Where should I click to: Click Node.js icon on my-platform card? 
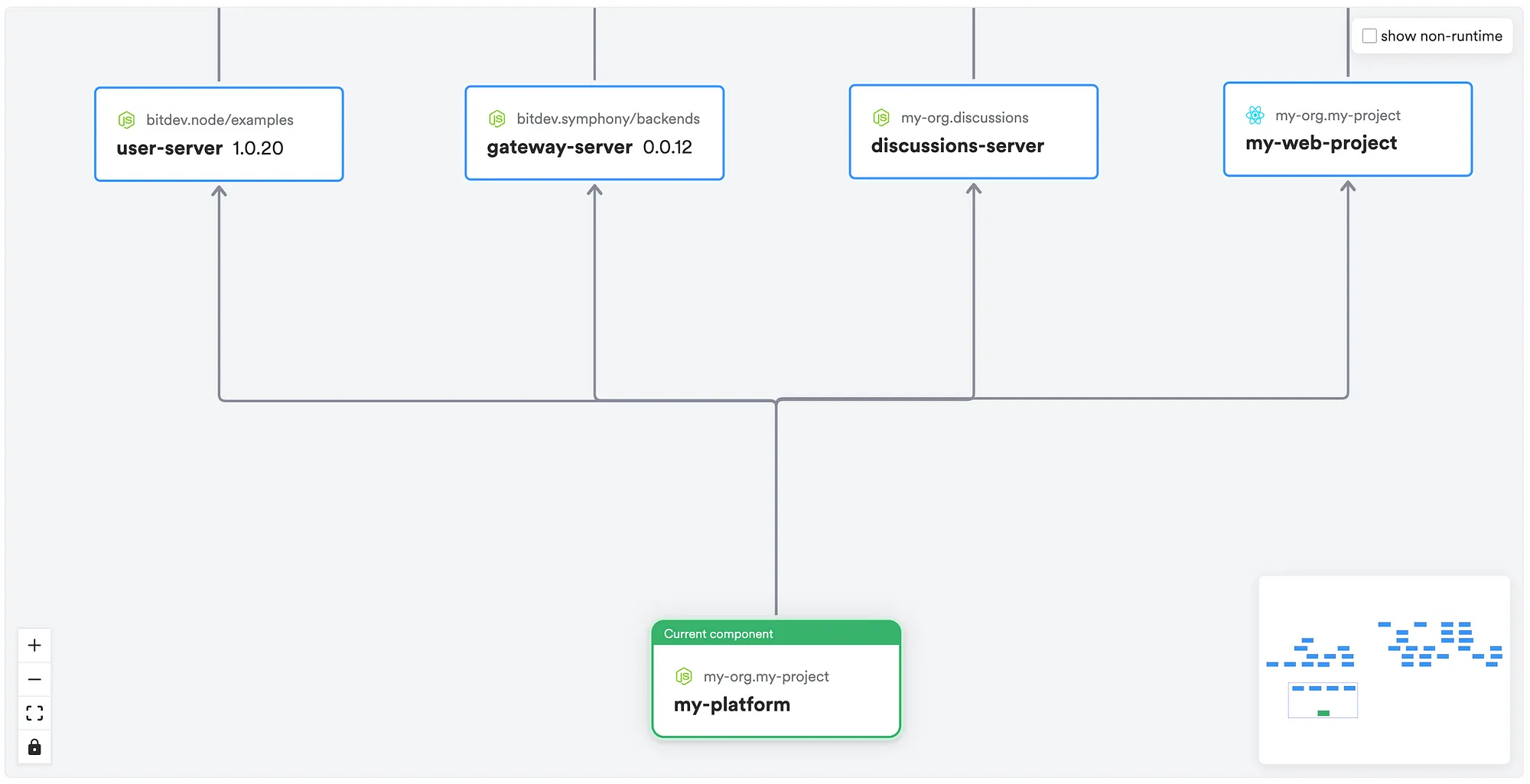click(684, 676)
